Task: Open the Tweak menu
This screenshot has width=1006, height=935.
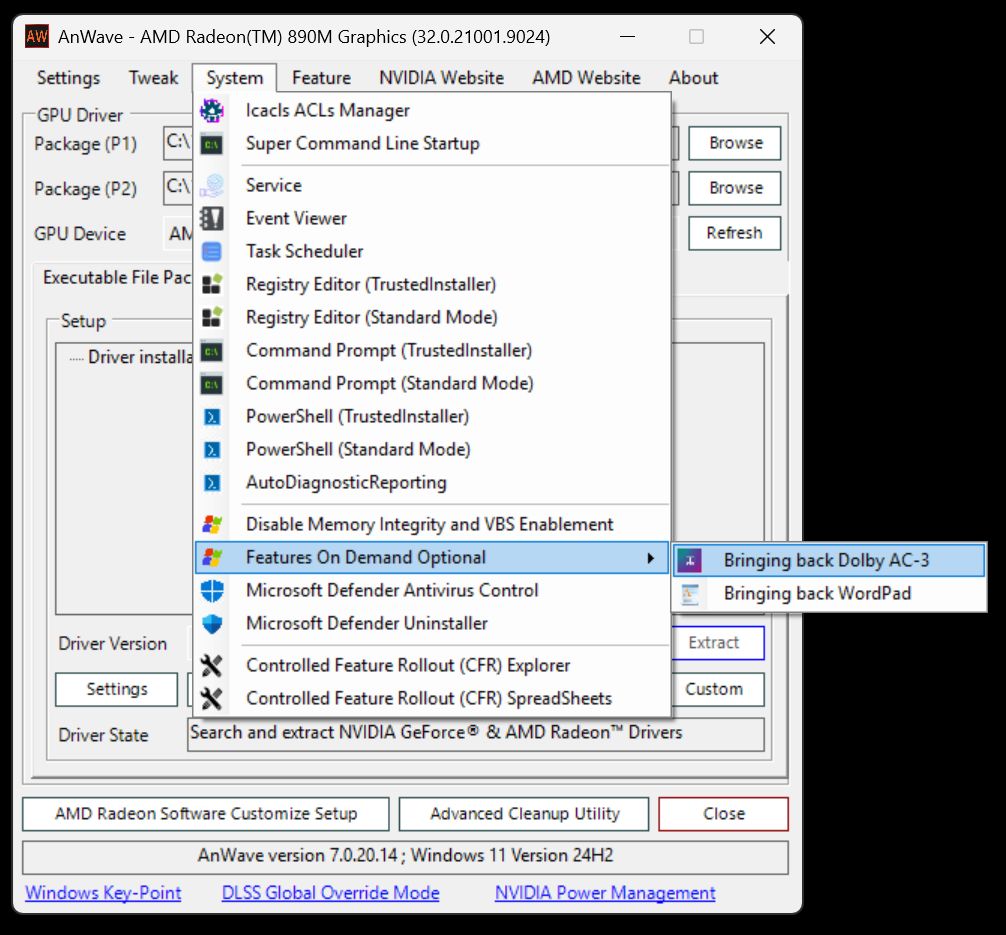Action: 153,78
